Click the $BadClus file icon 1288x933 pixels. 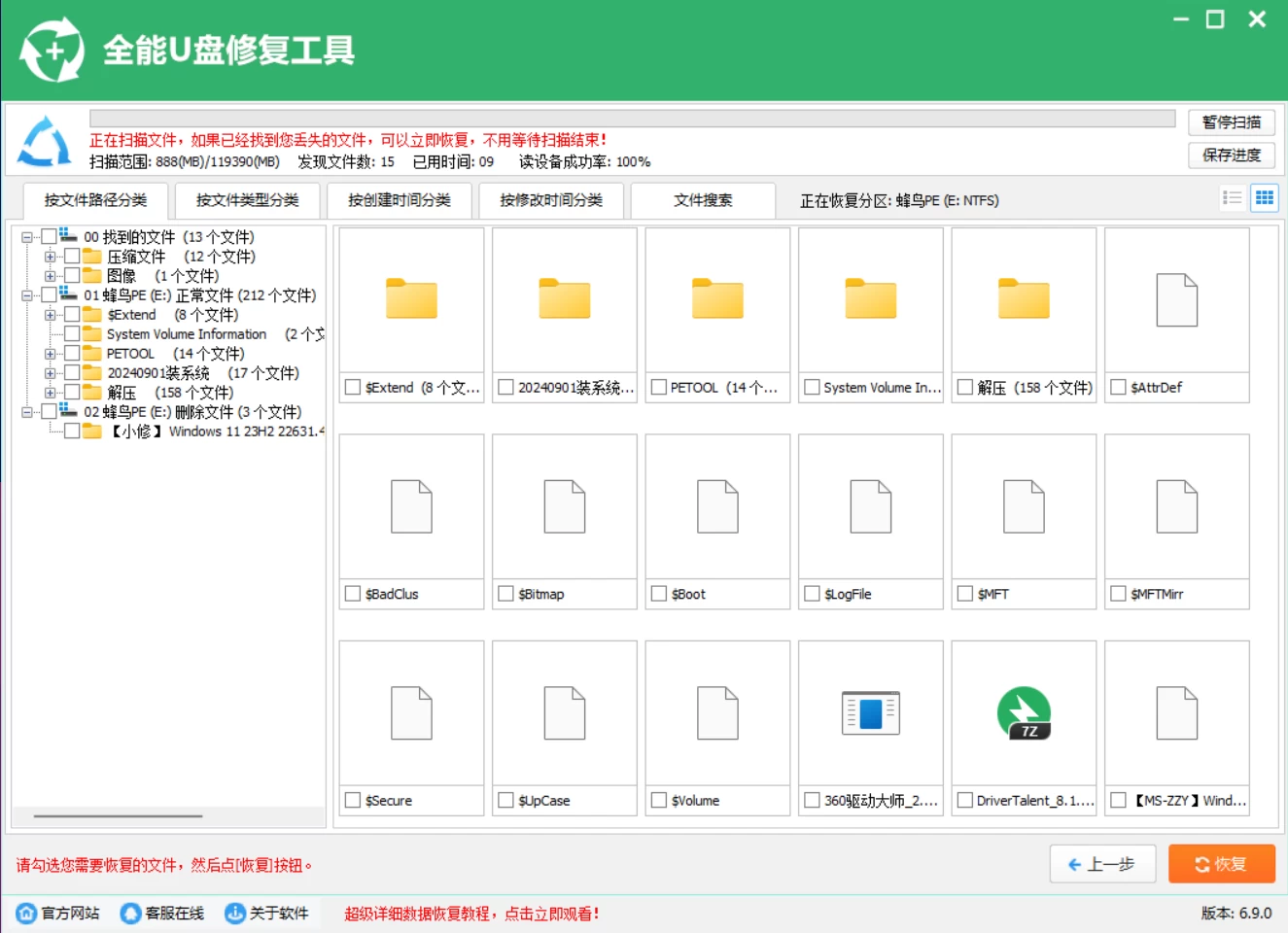pos(411,506)
